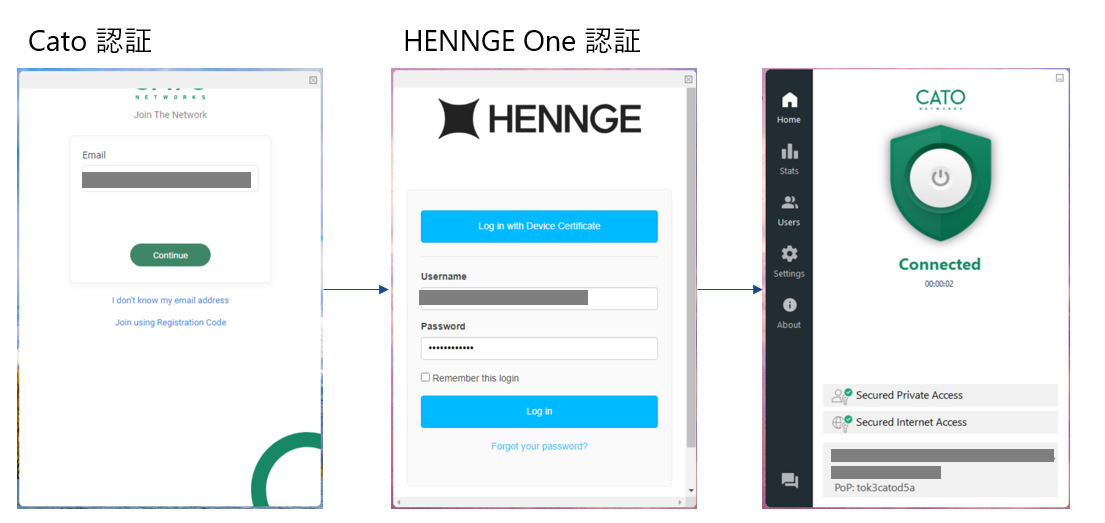Focus the HENNGE Password field
Screen dimensions: 1105x523
539,348
